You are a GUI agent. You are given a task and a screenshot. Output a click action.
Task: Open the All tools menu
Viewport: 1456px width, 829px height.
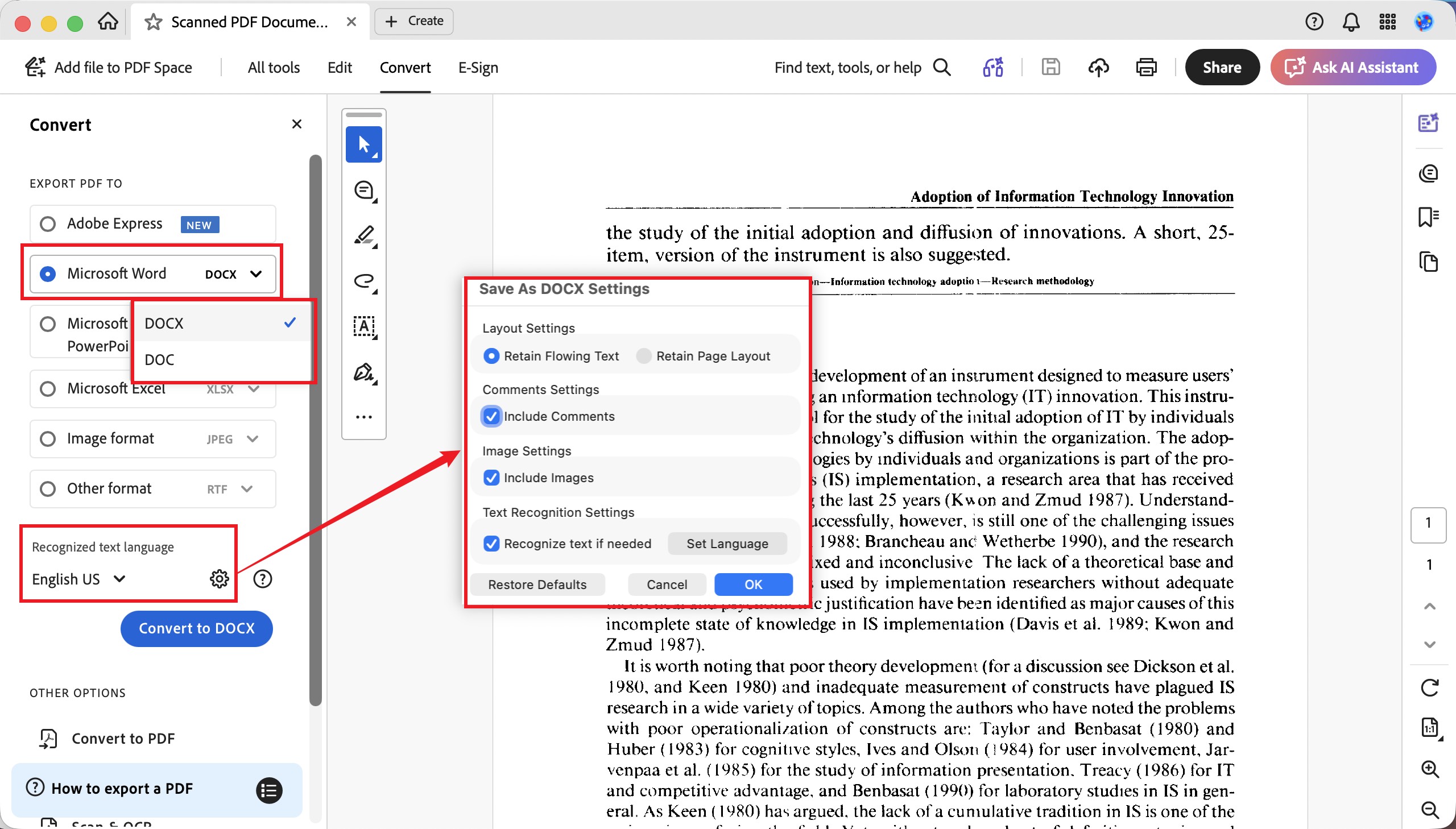tap(274, 67)
